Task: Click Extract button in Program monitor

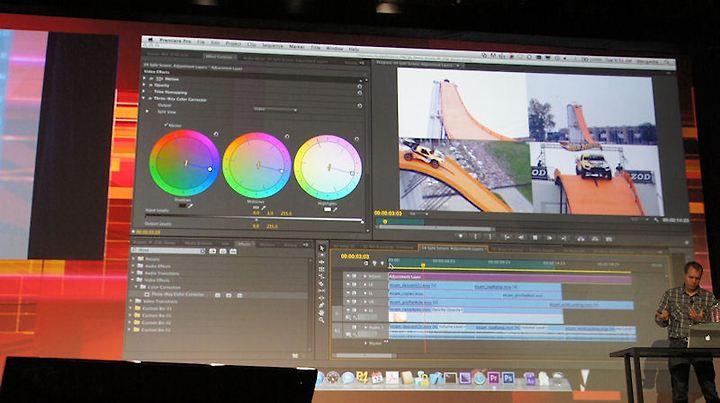Action: point(595,239)
